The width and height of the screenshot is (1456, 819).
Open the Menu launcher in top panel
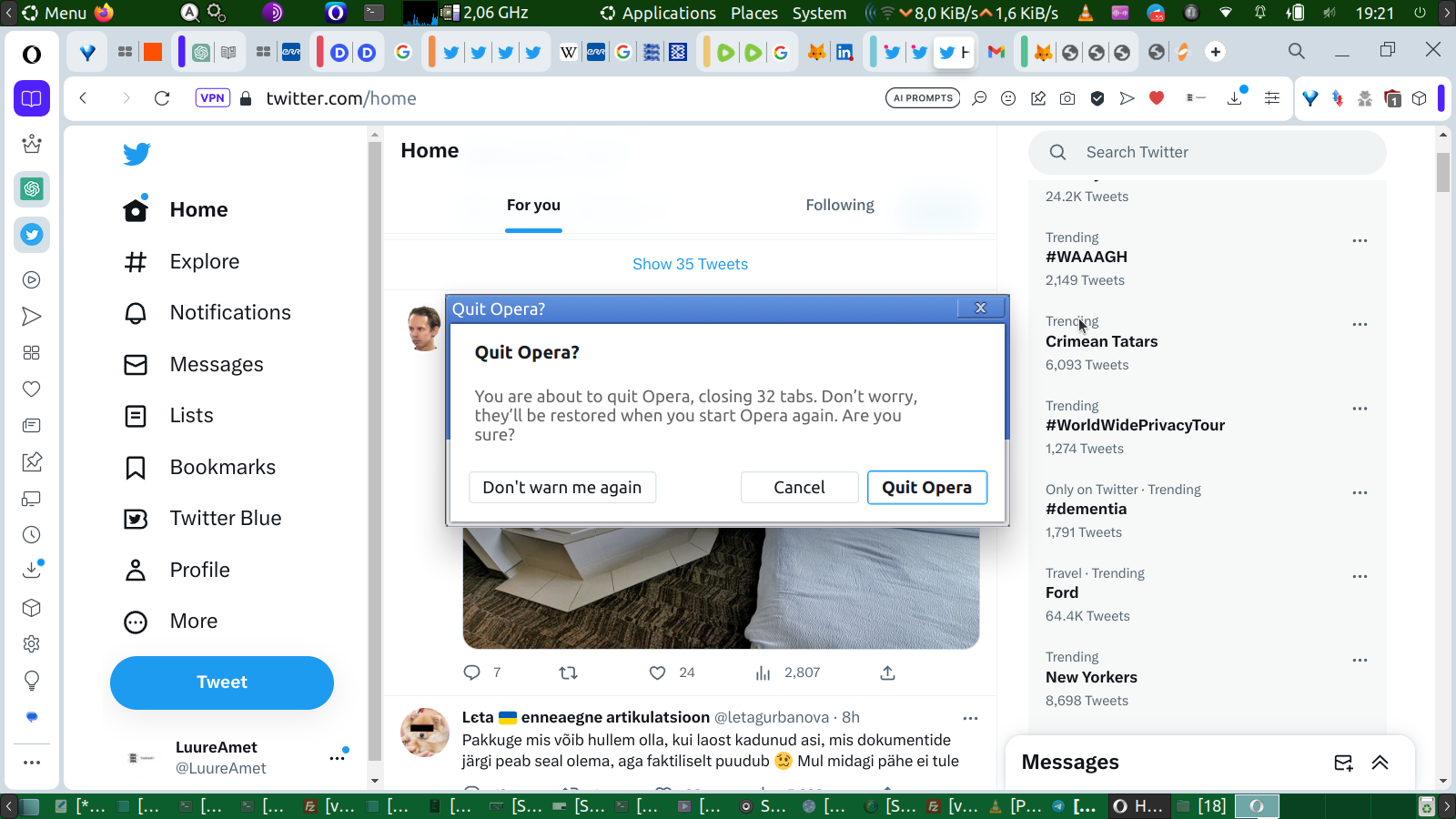55,13
